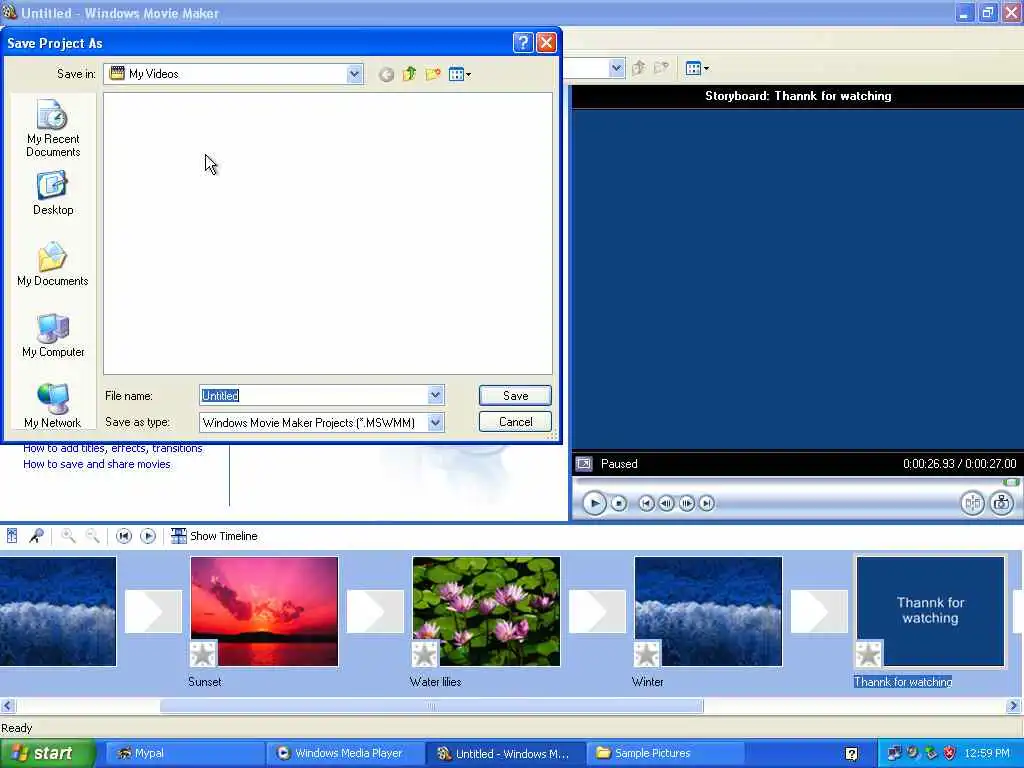Select the Thannk for watching title clip
Viewport: 1024px width, 768px height.
click(x=931, y=611)
